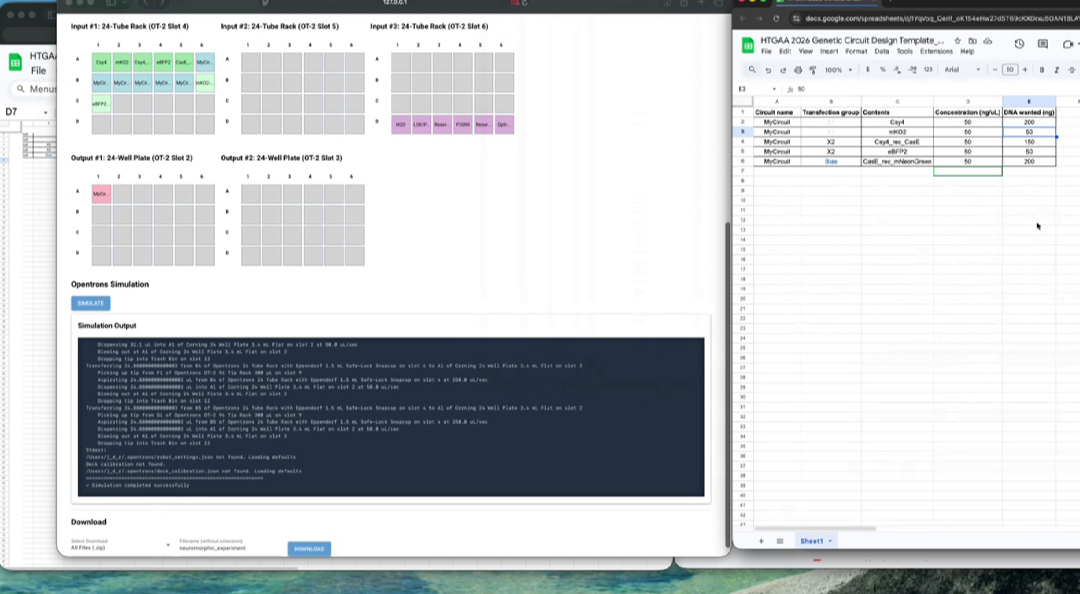Click the paint format icon
The image size is (1080, 594).
813,70
